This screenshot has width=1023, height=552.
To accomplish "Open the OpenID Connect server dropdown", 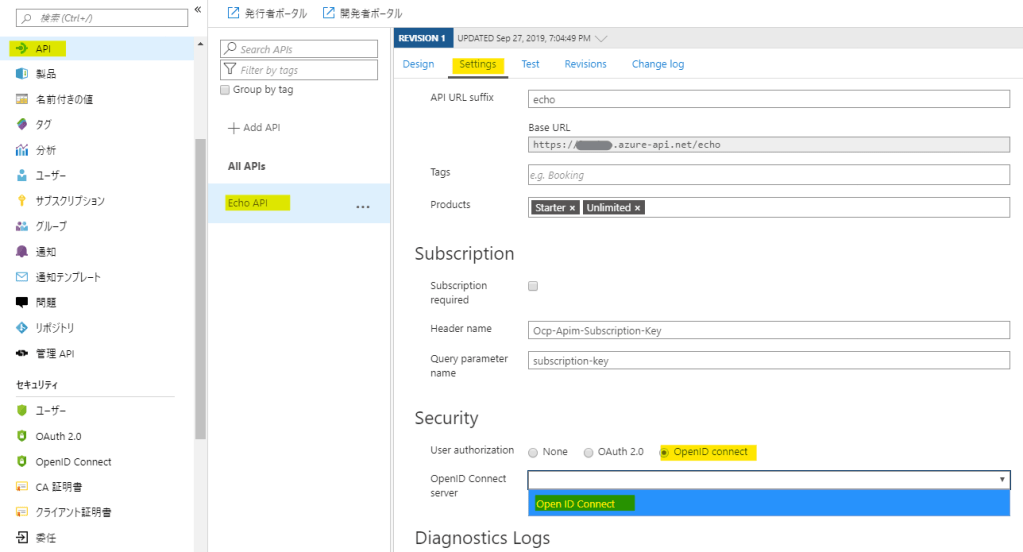I will point(768,480).
